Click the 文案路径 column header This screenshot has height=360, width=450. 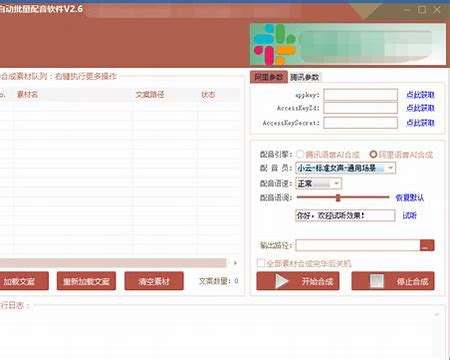150,95
